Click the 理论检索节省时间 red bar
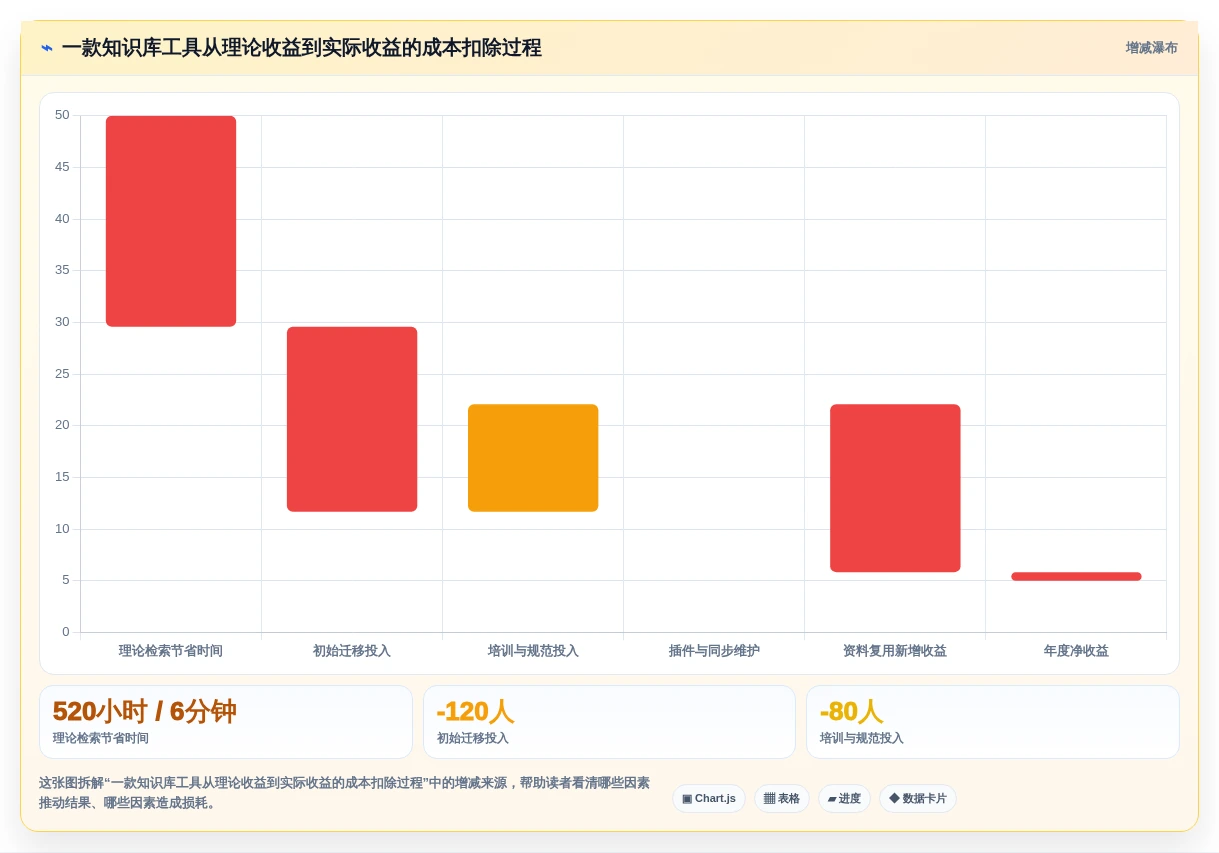Image resolution: width=1219 pixels, height=853 pixels. (171, 221)
